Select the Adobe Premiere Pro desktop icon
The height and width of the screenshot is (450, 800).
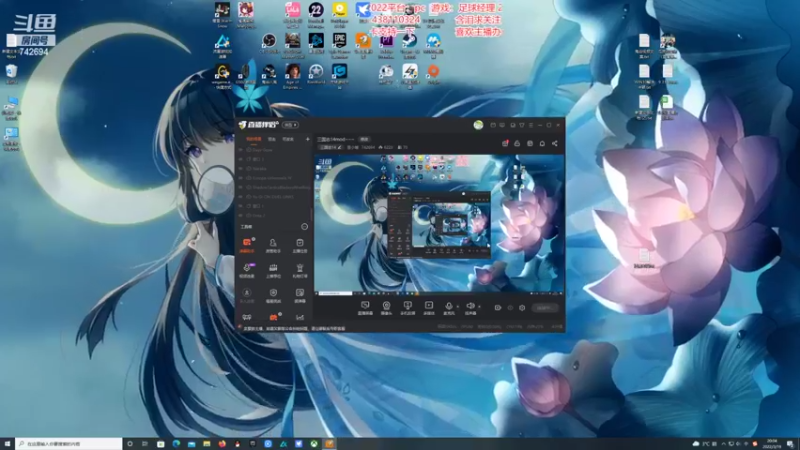[x=386, y=44]
